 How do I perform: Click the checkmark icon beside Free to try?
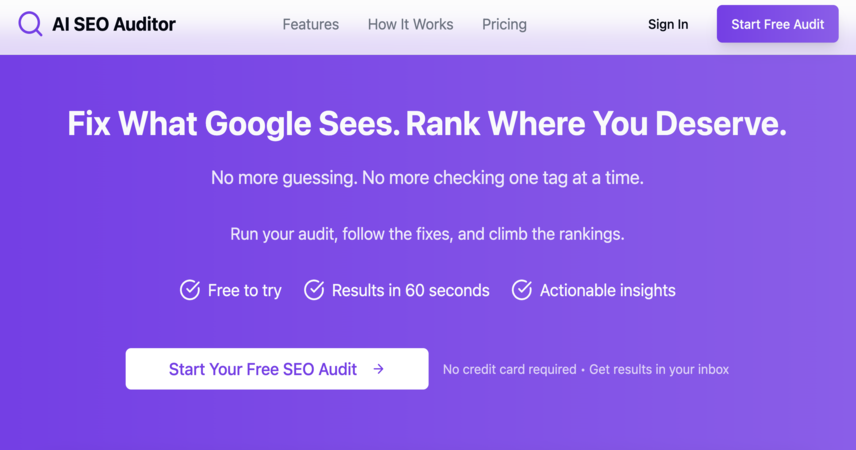(190, 290)
